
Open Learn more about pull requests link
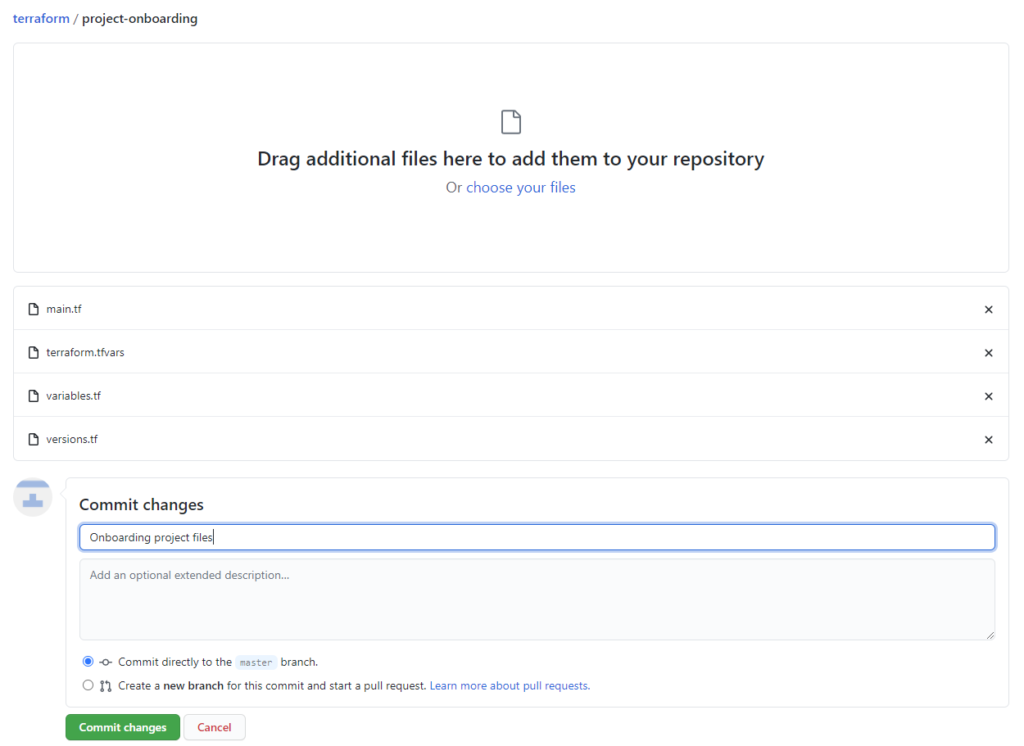[509, 686]
